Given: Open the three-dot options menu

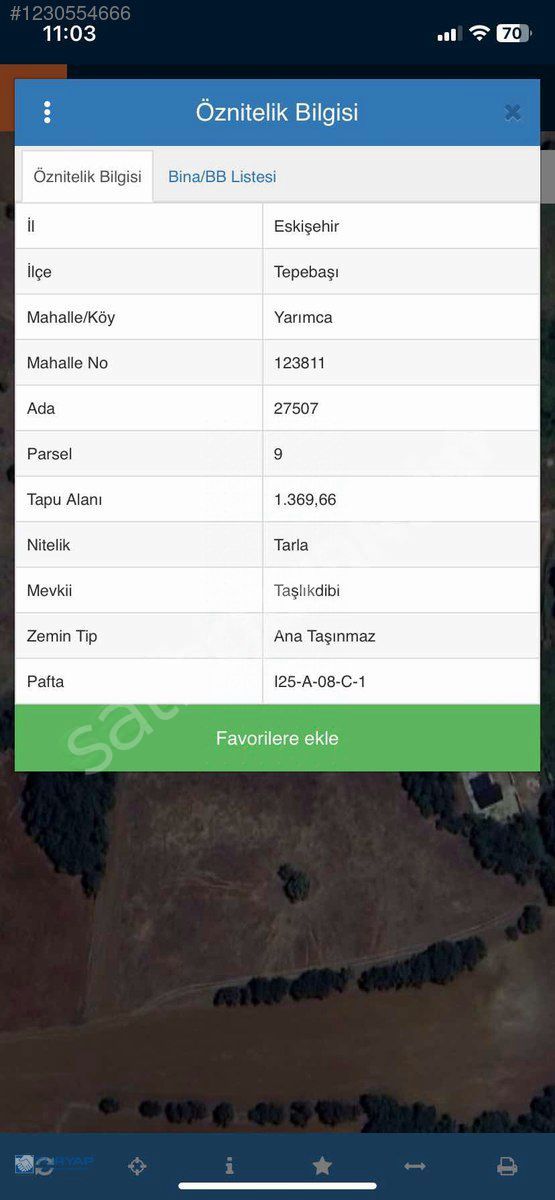Looking at the screenshot, I should [x=47, y=112].
